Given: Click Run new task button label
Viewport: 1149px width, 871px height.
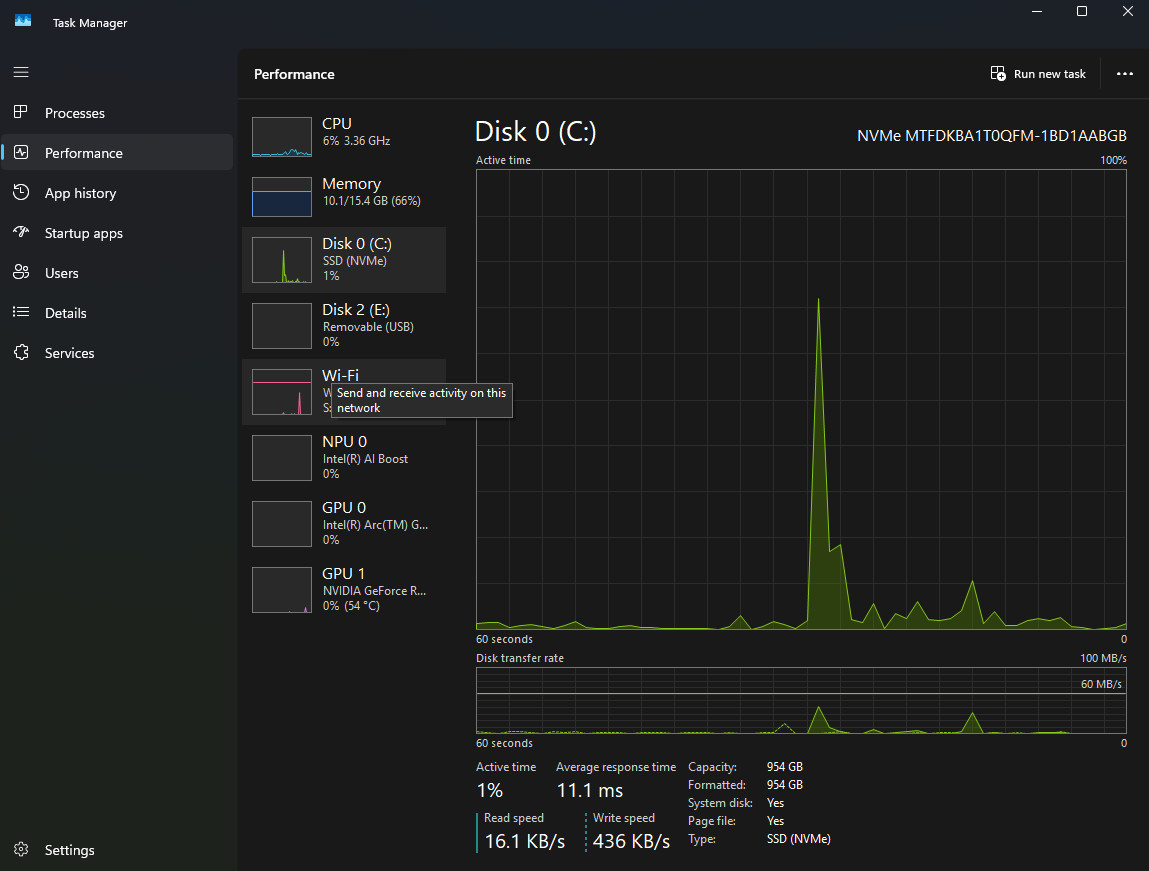Looking at the screenshot, I should coord(1049,74).
